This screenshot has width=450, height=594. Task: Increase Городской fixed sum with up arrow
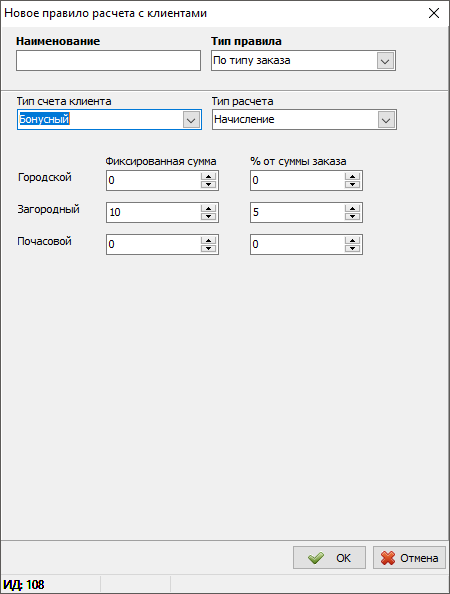point(208,176)
